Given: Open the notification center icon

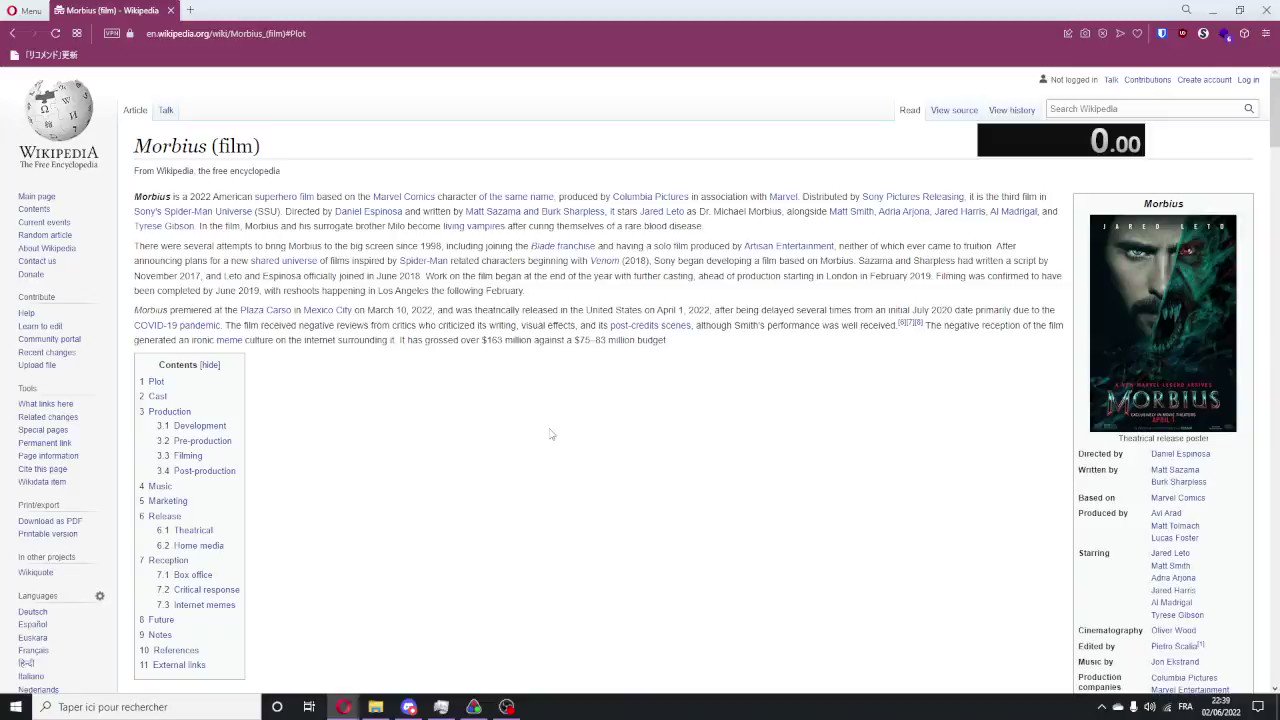Looking at the screenshot, I should [1259, 706].
